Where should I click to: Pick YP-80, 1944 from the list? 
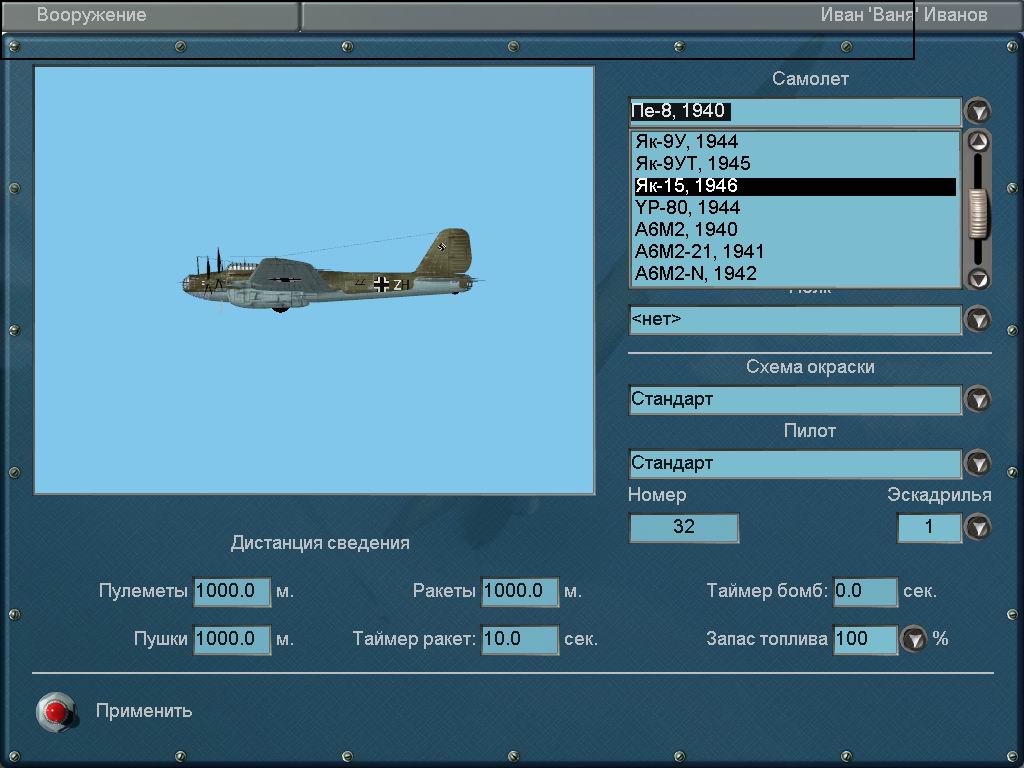(x=688, y=208)
